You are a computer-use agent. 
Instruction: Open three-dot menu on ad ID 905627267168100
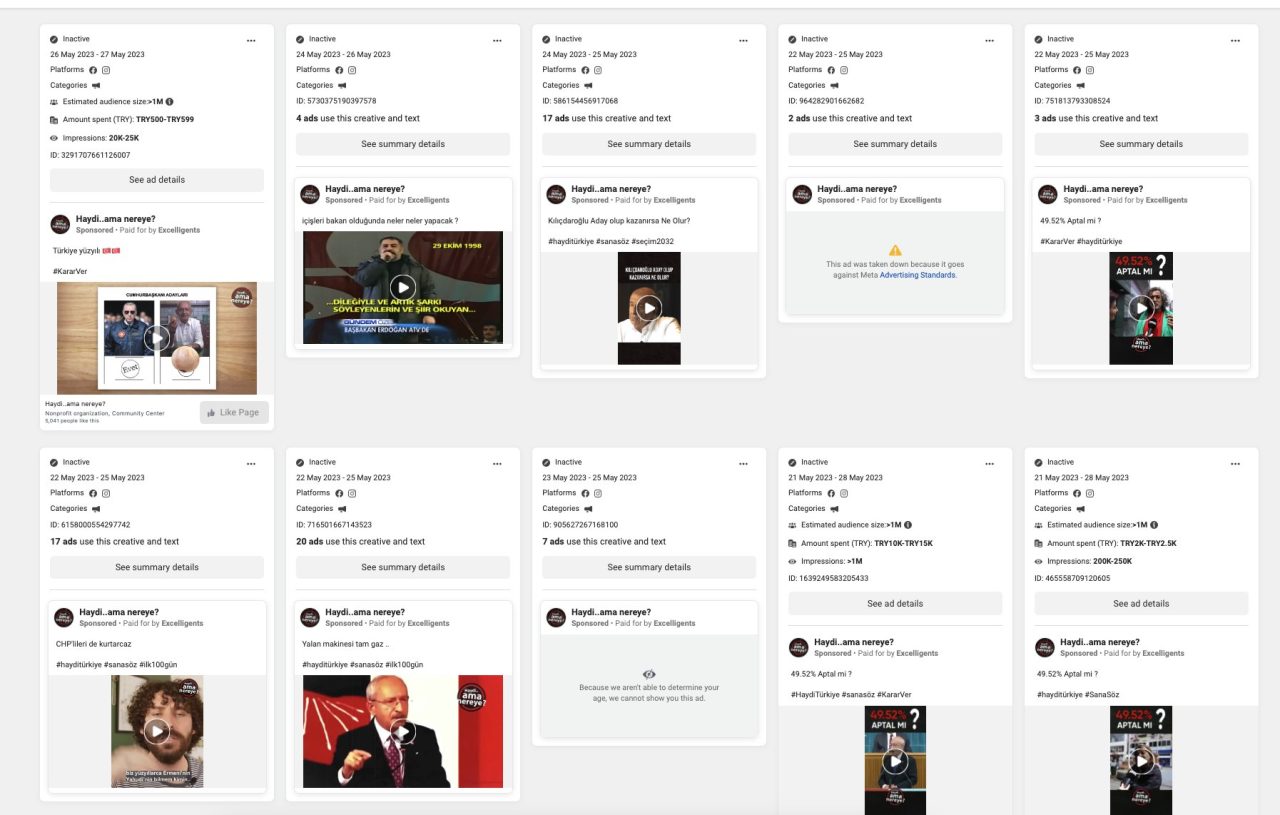[743, 463]
